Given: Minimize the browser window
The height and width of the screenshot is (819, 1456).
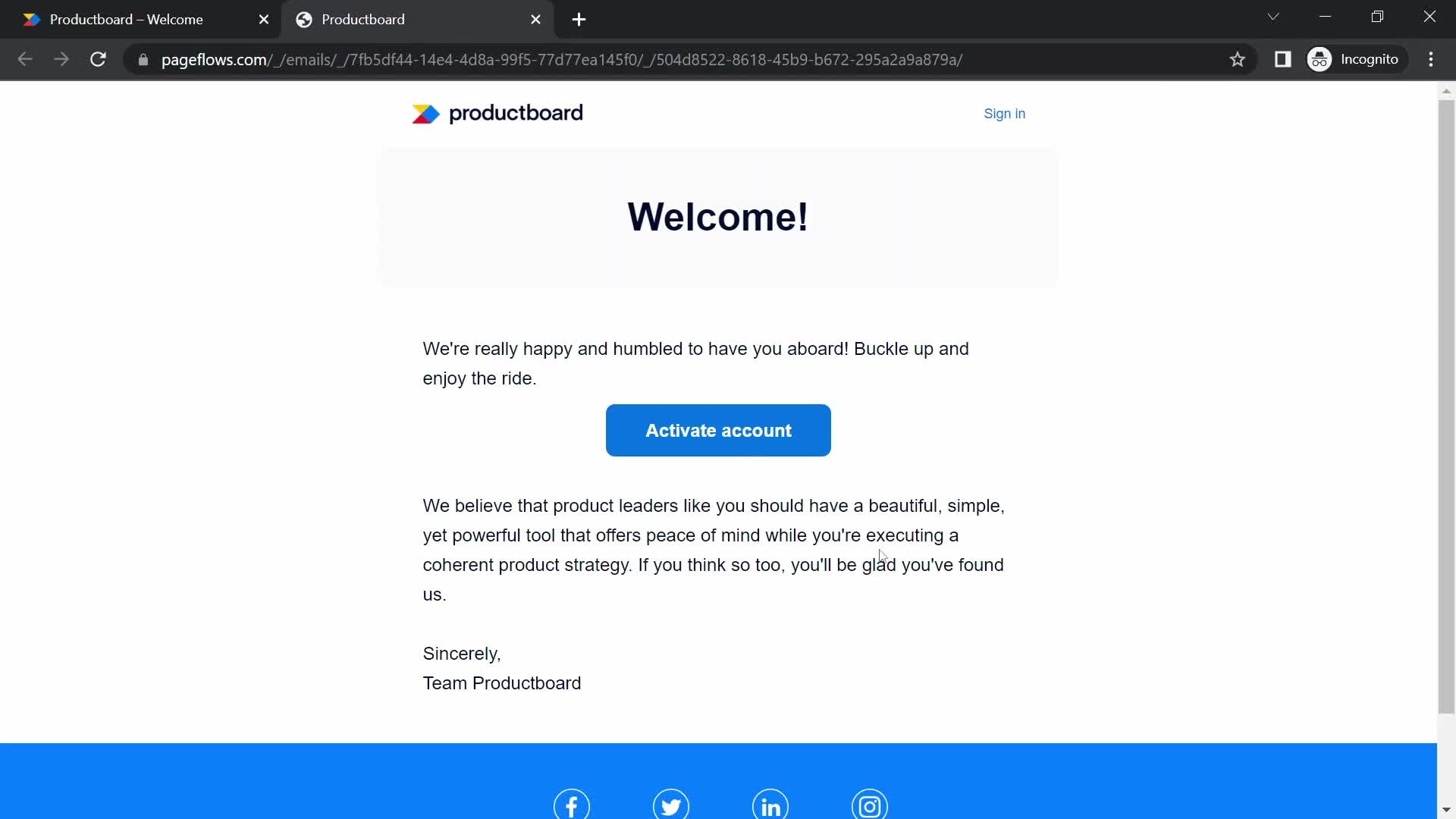Looking at the screenshot, I should click(1326, 17).
